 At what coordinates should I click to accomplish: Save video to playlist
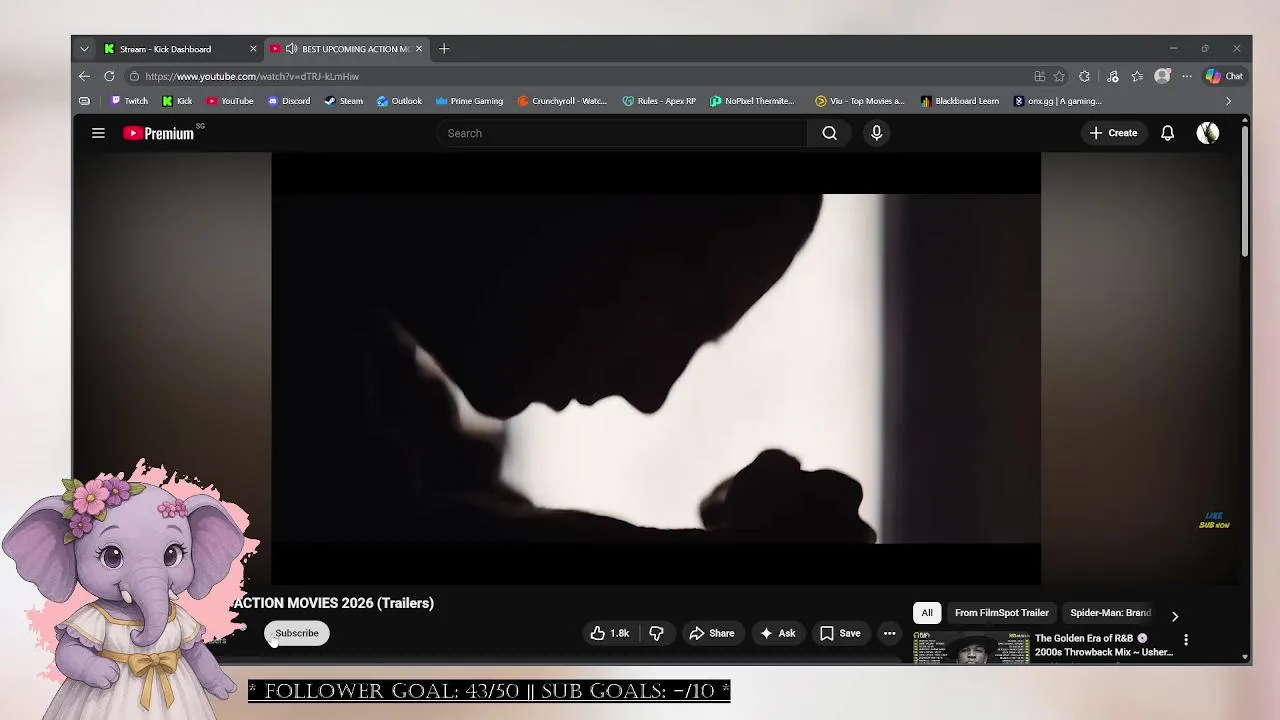[x=840, y=633]
